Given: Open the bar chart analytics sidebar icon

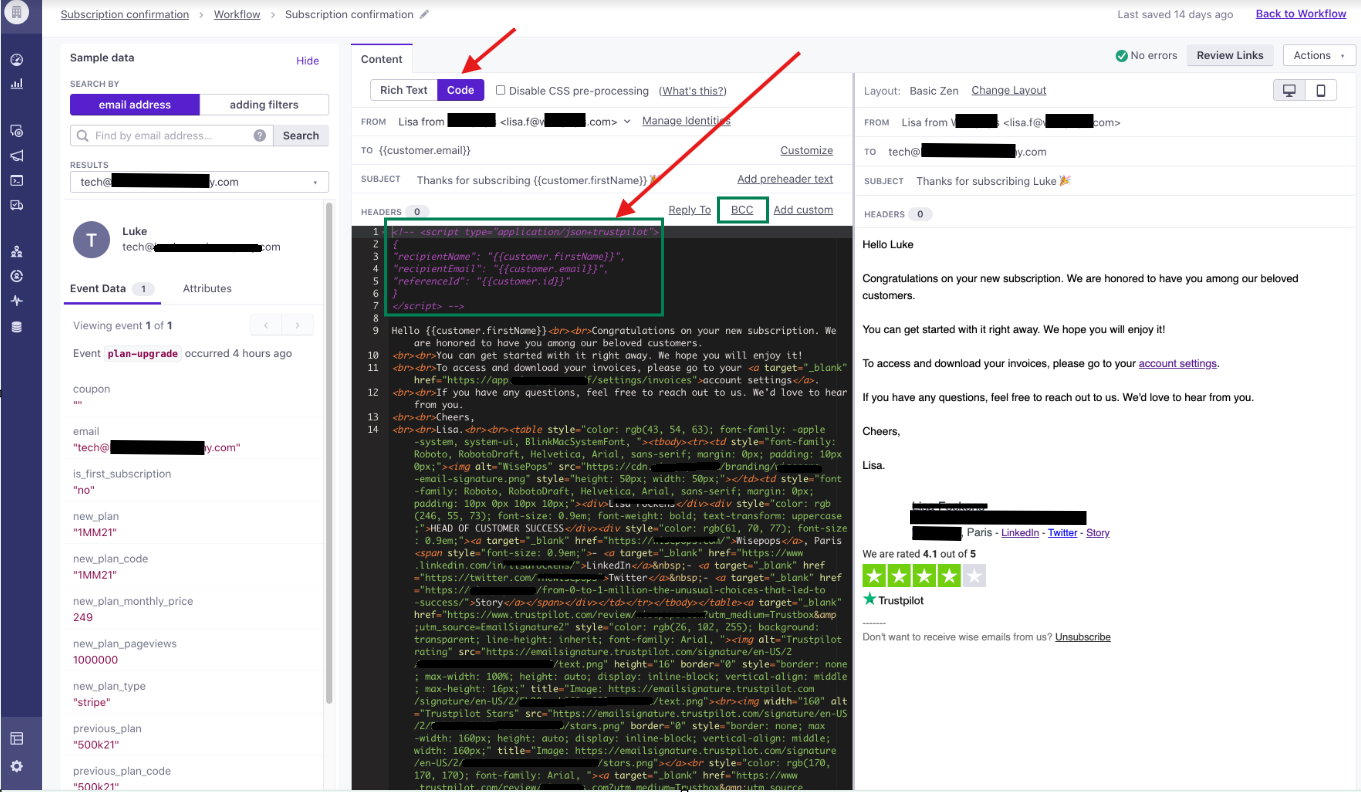Looking at the screenshot, I should coord(16,84).
